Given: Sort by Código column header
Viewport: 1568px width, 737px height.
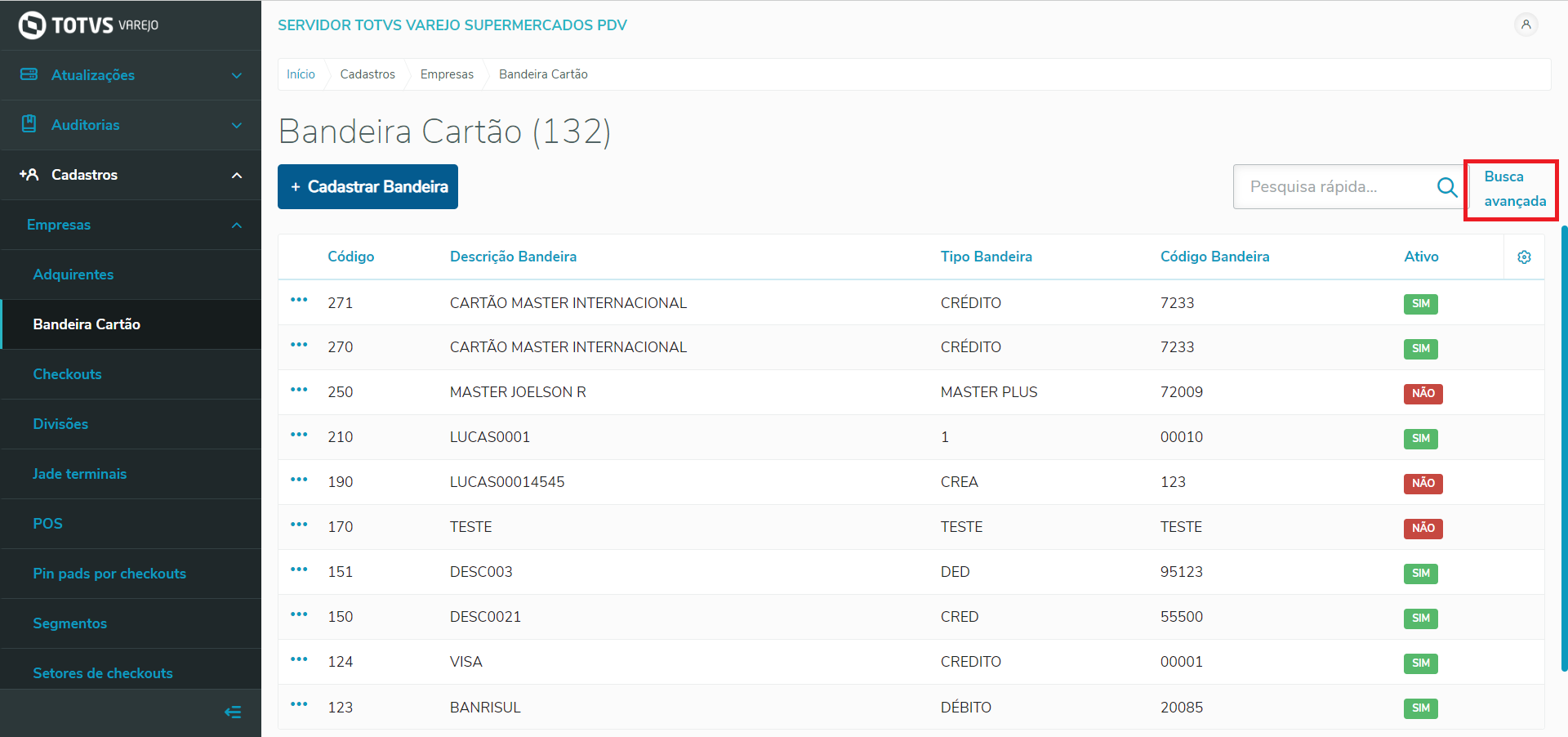Looking at the screenshot, I should (x=351, y=257).
